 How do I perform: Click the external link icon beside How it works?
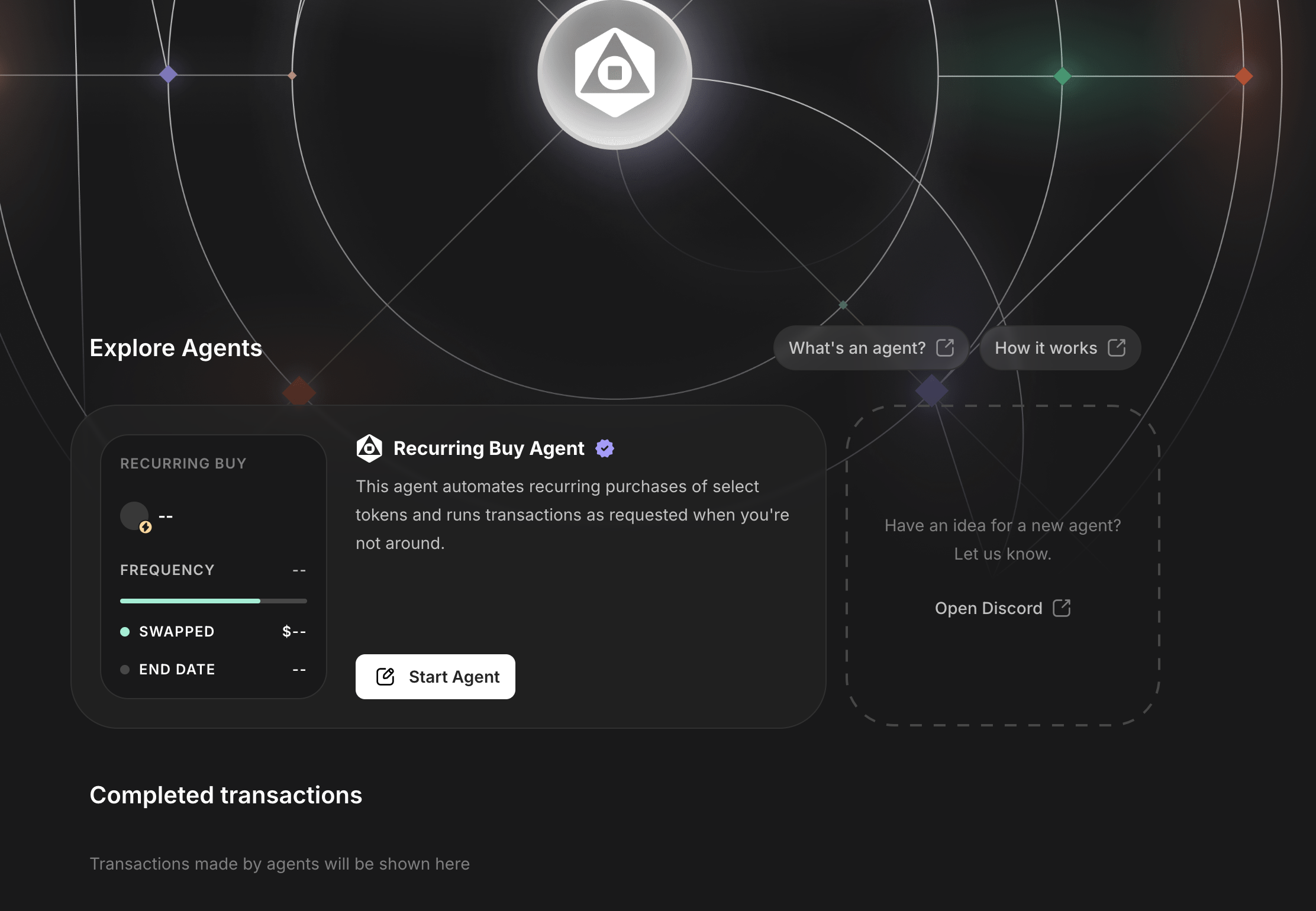[x=1117, y=348]
